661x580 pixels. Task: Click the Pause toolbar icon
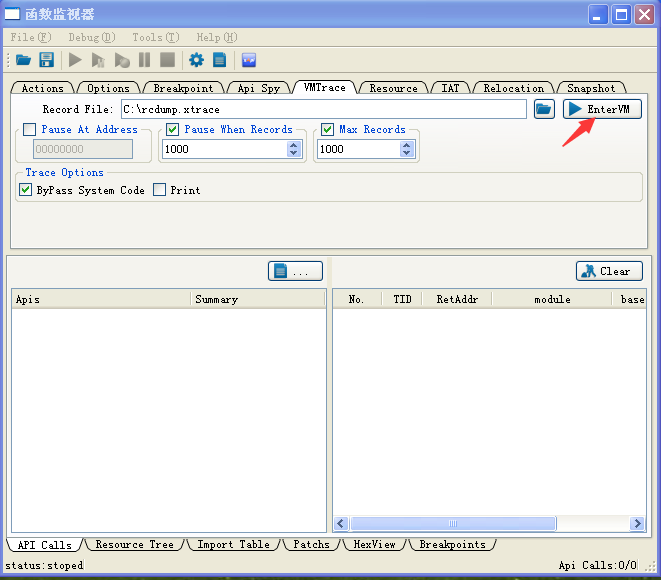[144, 60]
